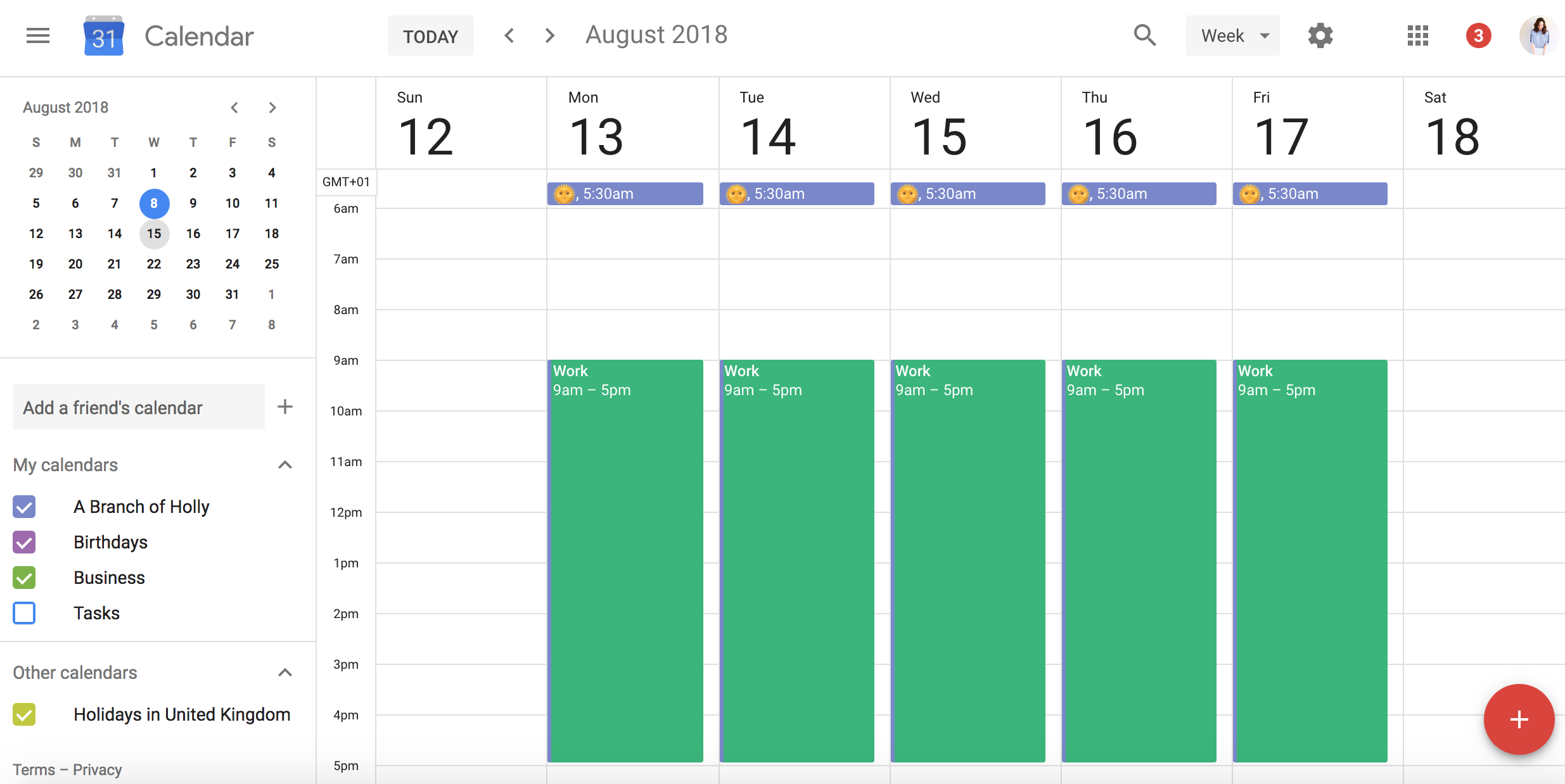Screen dimensions: 1565x784
Task: Click the Google Calendar 31 logo
Action: (104, 36)
